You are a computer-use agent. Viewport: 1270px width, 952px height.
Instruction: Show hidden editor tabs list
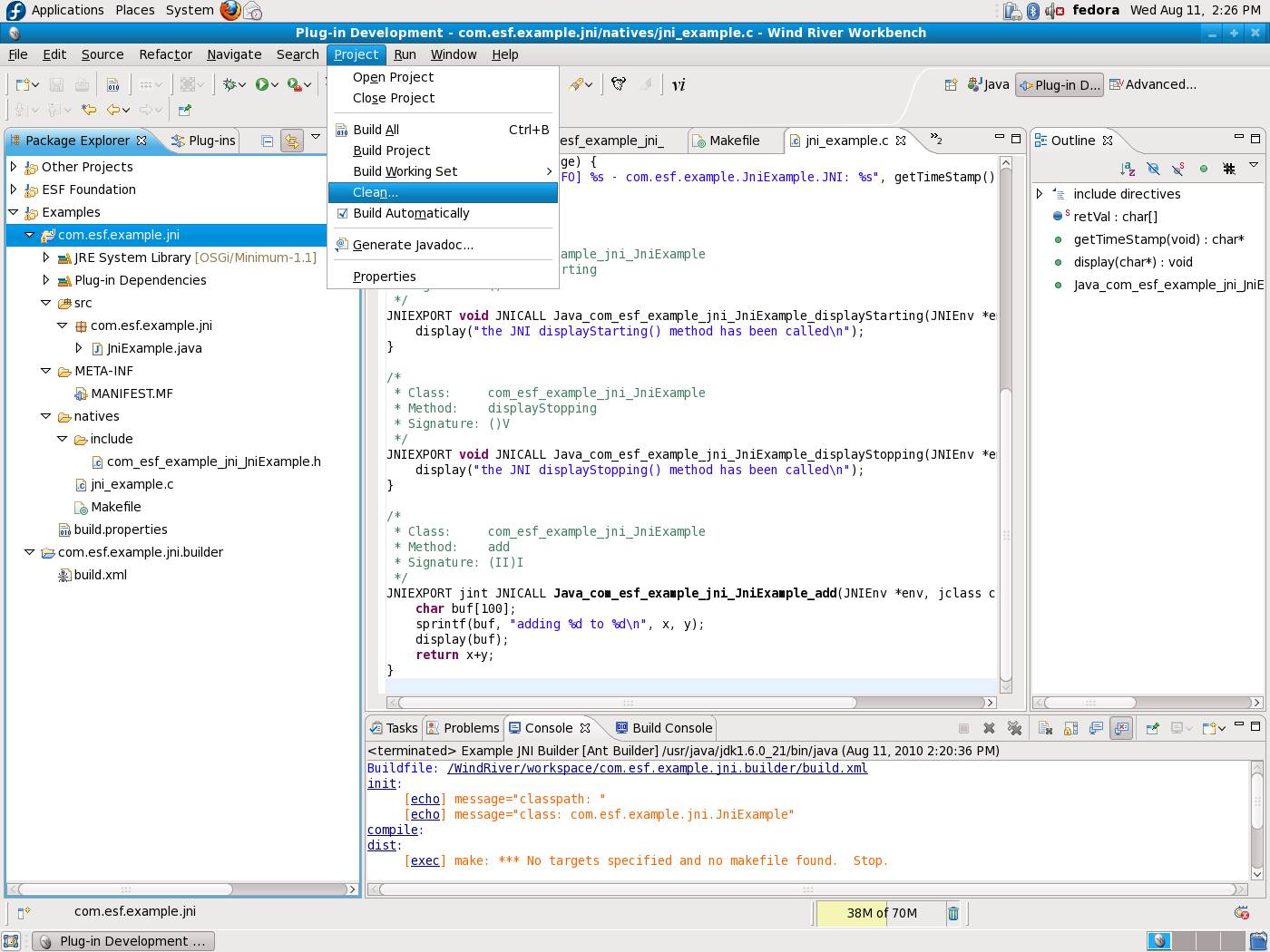coord(936,140)
